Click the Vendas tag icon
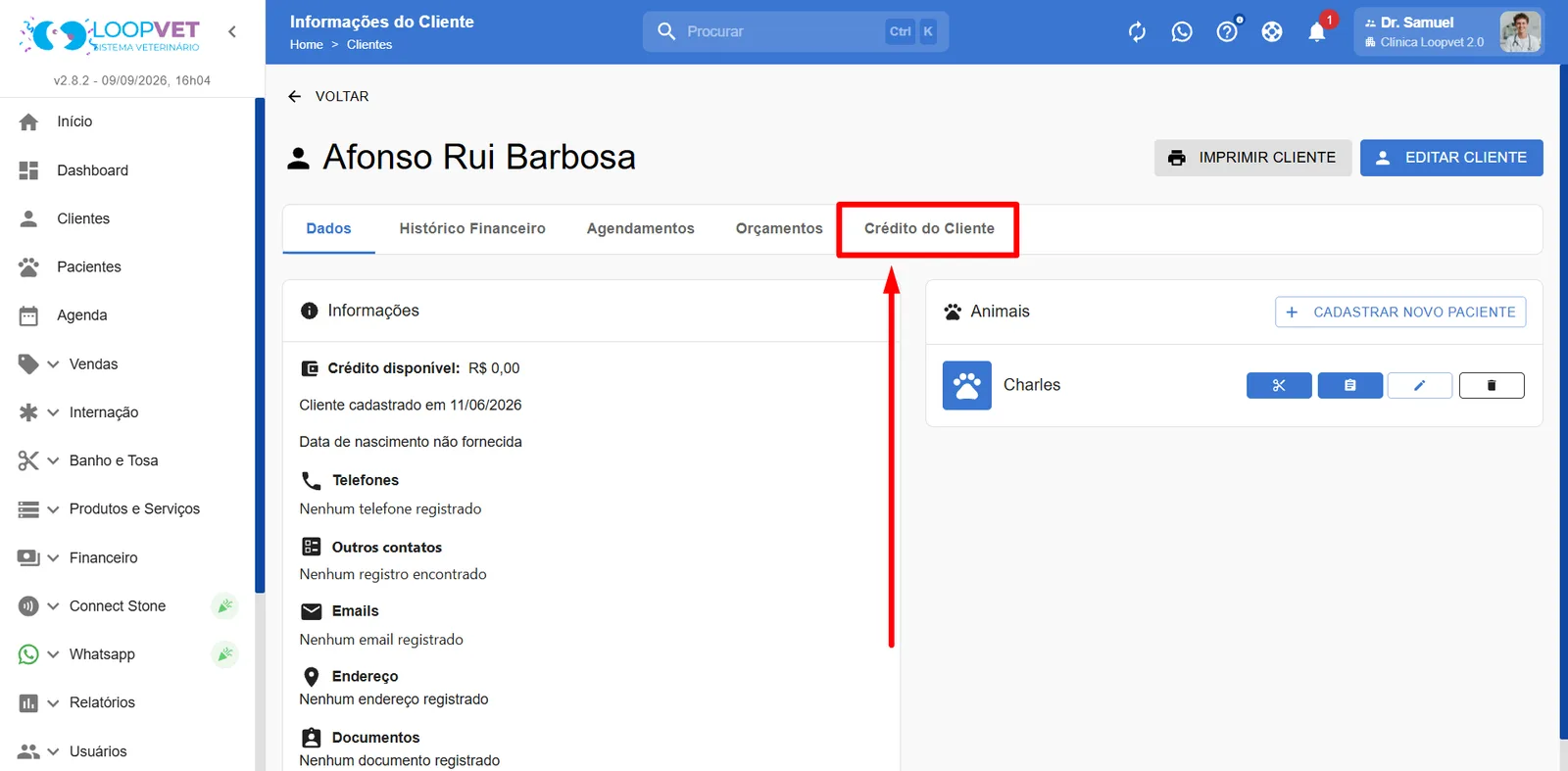The image size is (1568, 771). [28, 363]
